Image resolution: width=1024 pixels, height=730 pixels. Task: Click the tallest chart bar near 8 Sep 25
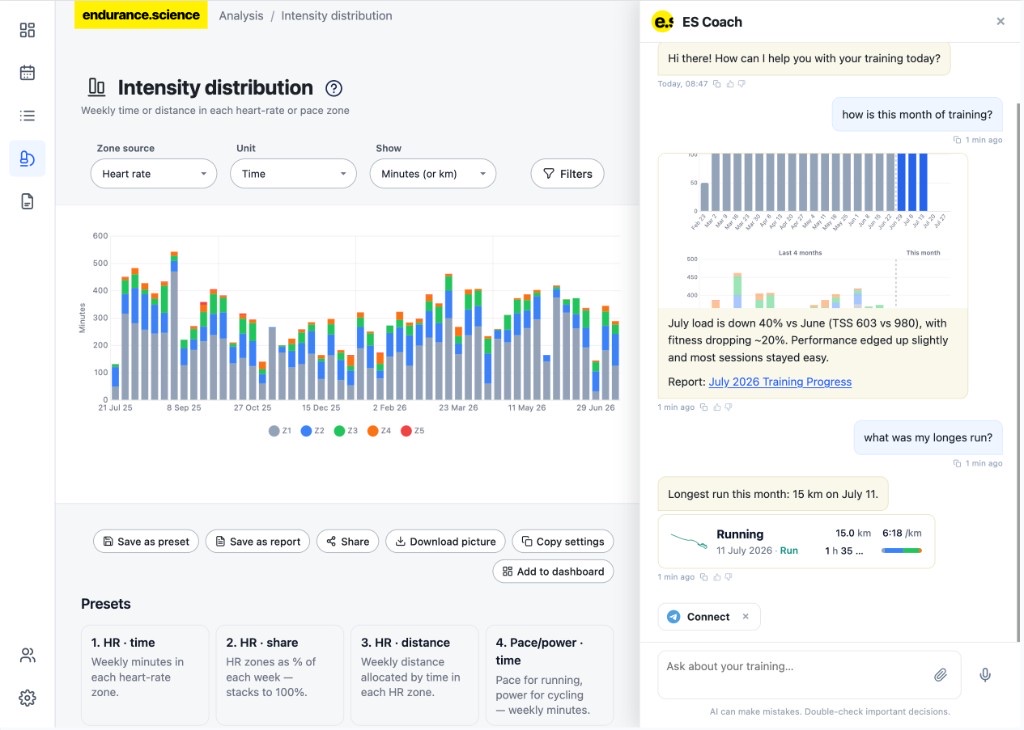click(x=174, y=325)
